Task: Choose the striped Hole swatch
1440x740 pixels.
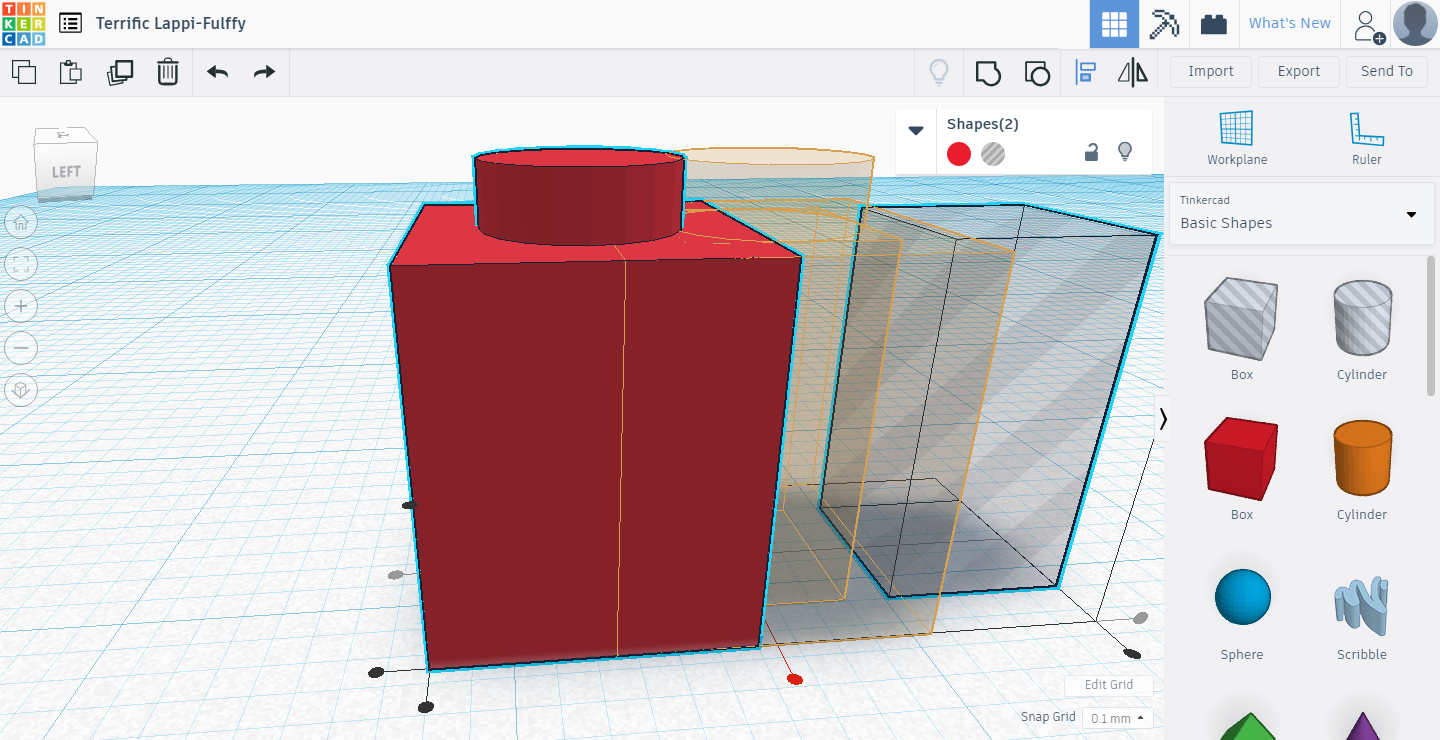Action: [993, 154]
